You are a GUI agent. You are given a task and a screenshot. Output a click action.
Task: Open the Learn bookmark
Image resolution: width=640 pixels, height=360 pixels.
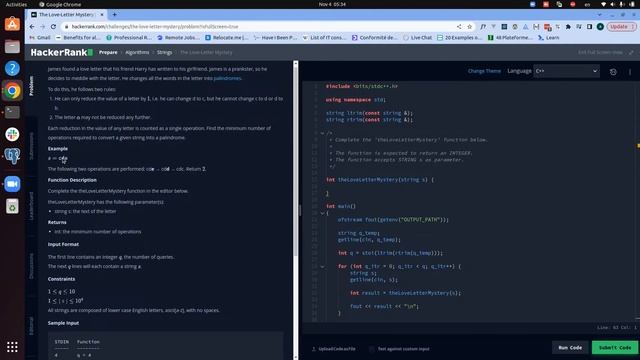pos(548,38)
